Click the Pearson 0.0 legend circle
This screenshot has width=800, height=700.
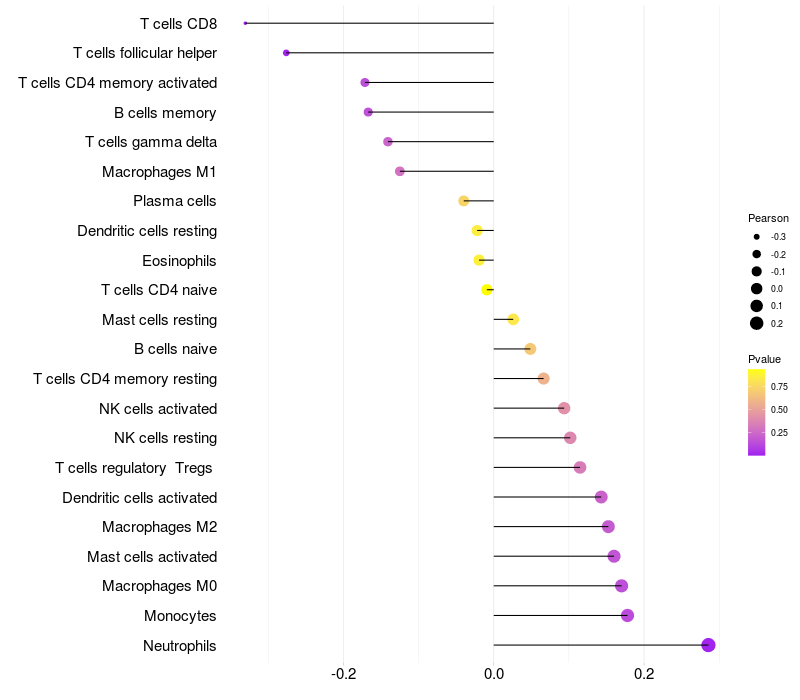(757, 289)
